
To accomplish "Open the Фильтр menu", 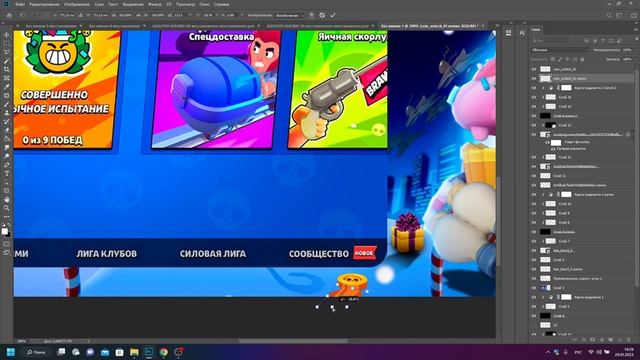I will tap(155, 4).
